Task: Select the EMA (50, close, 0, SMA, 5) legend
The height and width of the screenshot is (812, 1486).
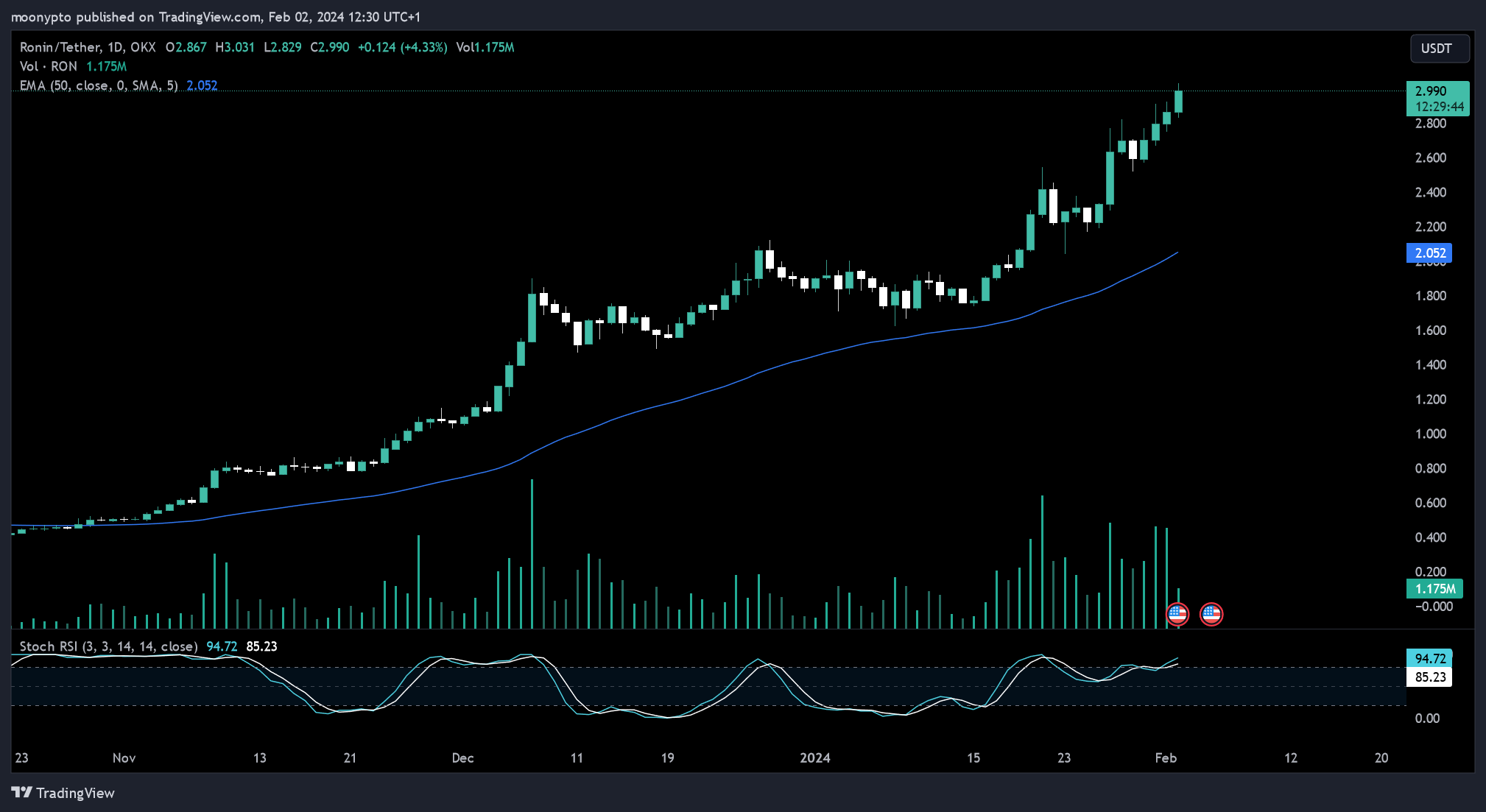Action: (99, 85)
